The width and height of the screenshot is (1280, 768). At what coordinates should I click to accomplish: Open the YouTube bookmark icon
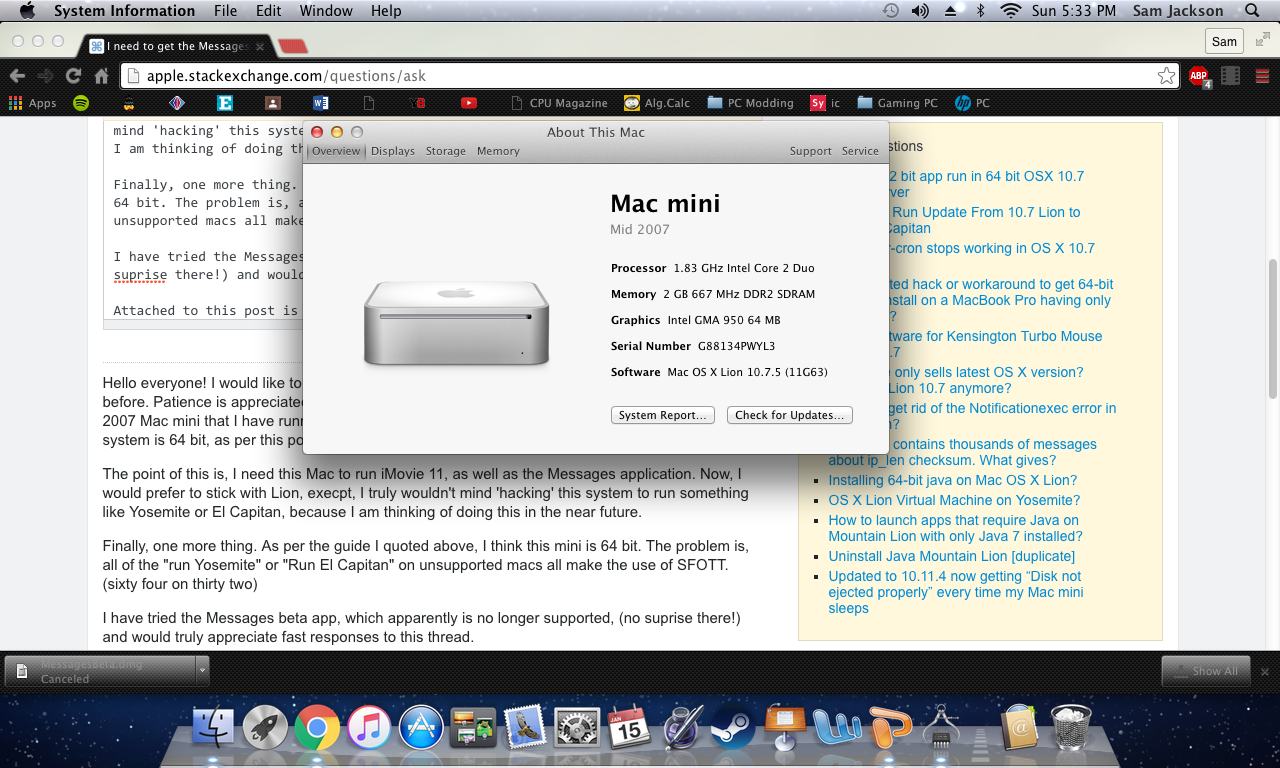pos(469,102)
